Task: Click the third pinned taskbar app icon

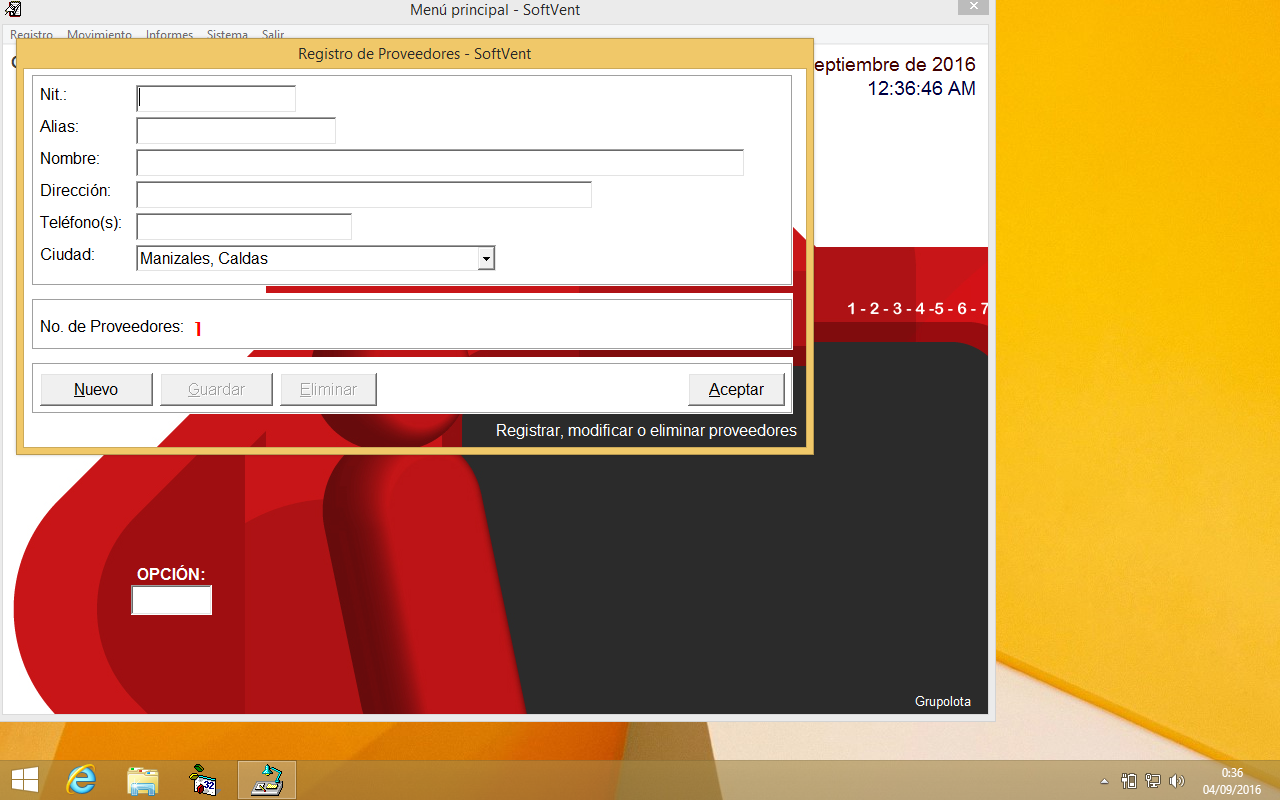Action: 204,780
